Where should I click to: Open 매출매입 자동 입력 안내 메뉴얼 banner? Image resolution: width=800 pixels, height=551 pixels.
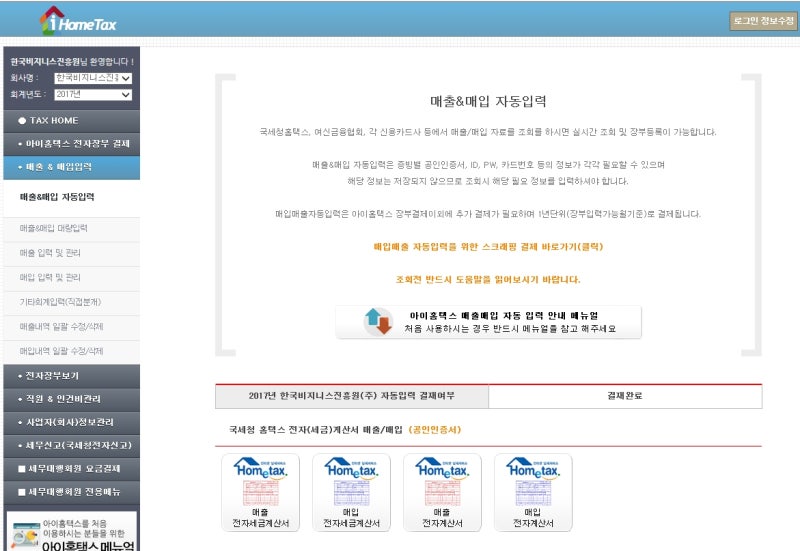[488, 322]
